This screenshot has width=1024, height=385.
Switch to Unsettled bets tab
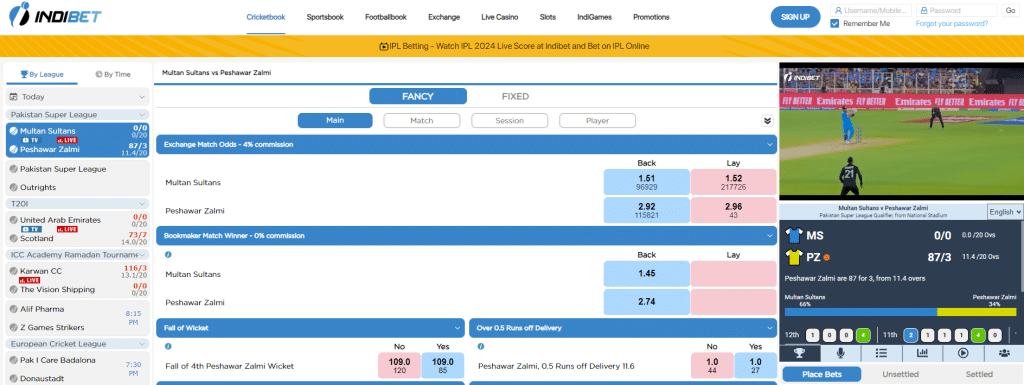(x=901, y=375)
